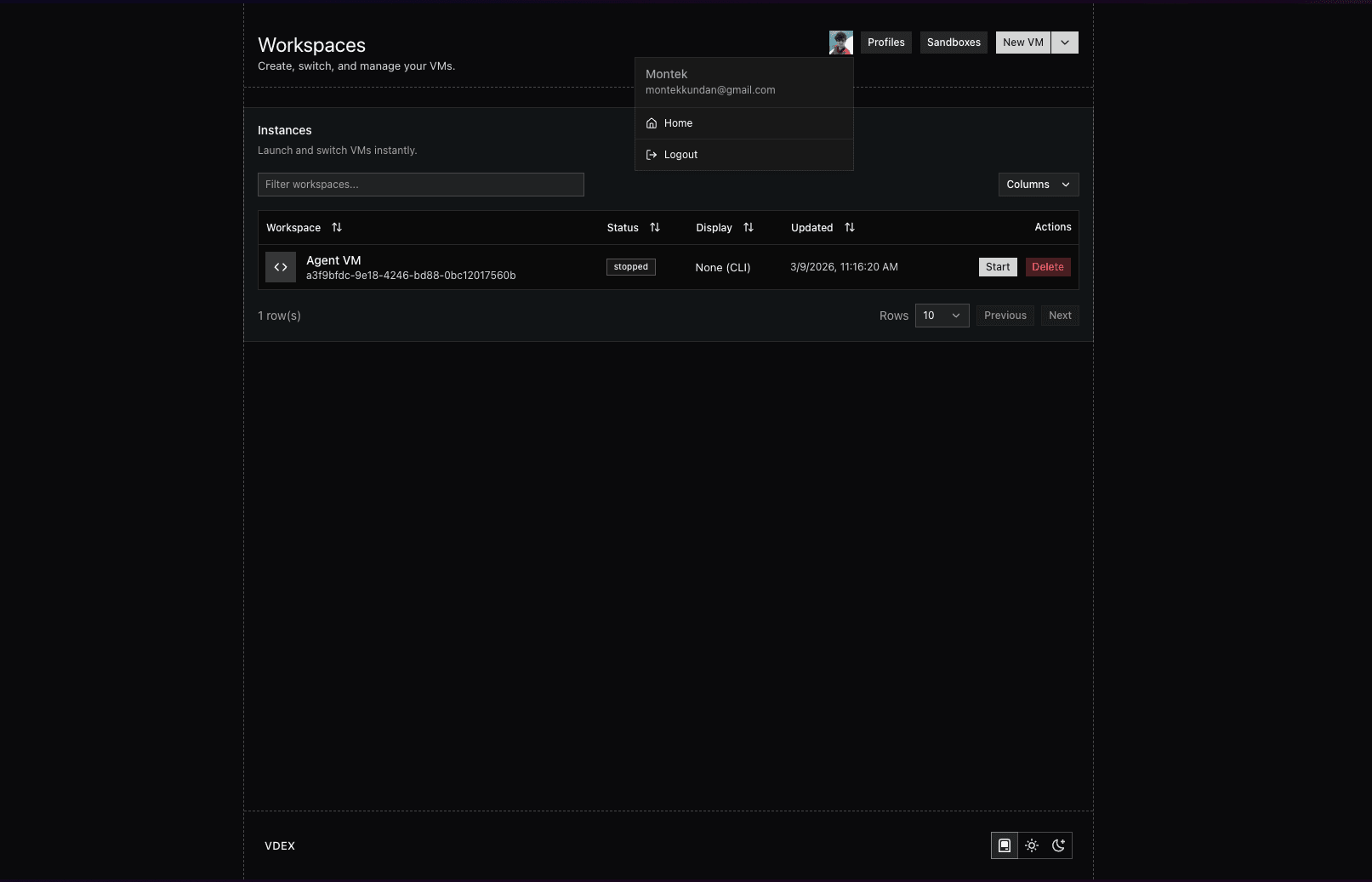Start the Agent VM workspace
Viewport: 1372px width, 882px height.
[x=998, y=267]
